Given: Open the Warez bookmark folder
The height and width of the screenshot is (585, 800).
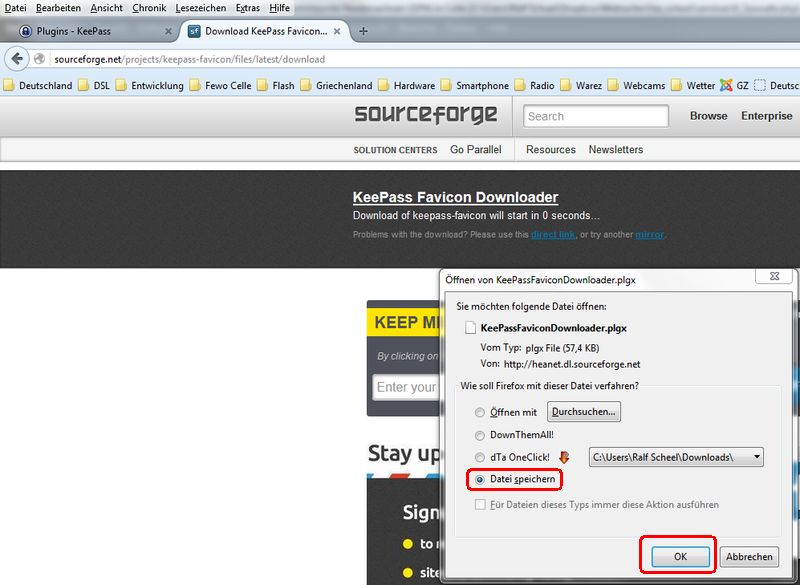Looking at the screenshot, I should [x=581, y=85].
